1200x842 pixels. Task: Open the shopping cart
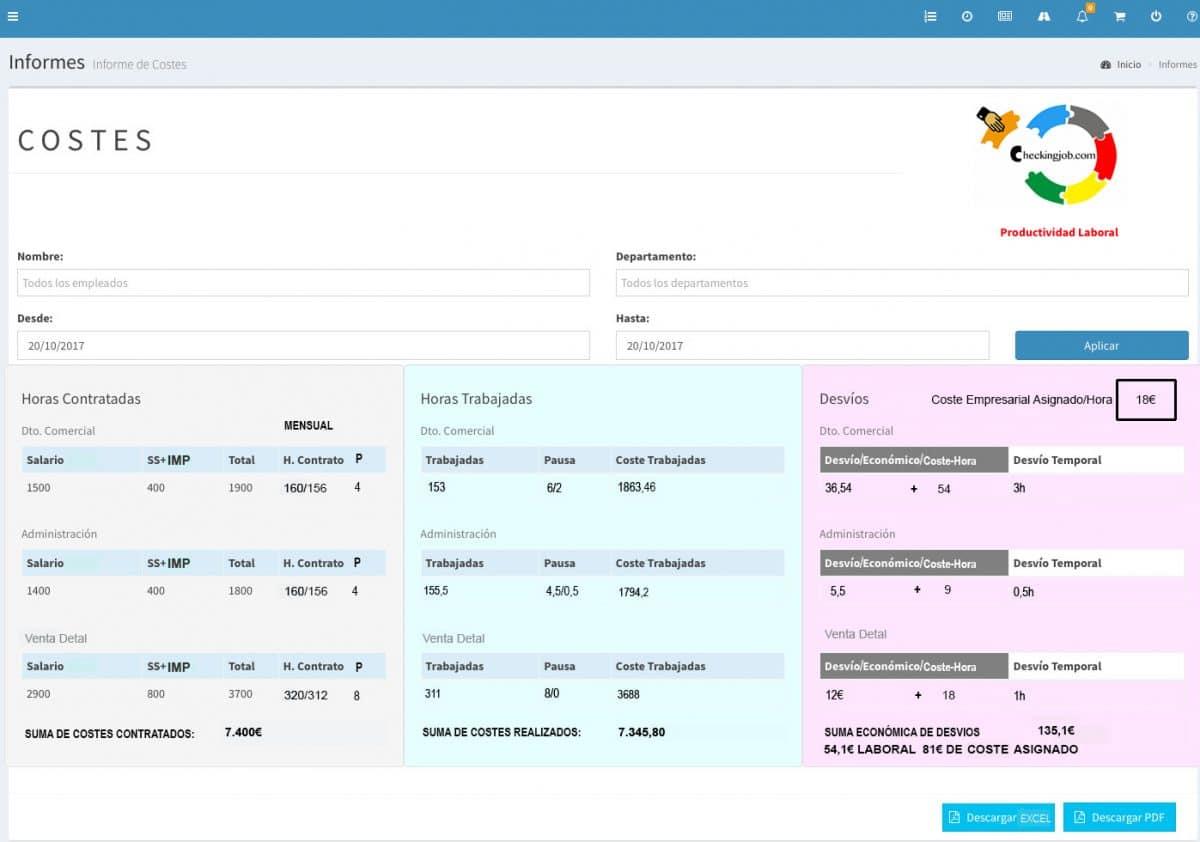1120,17
